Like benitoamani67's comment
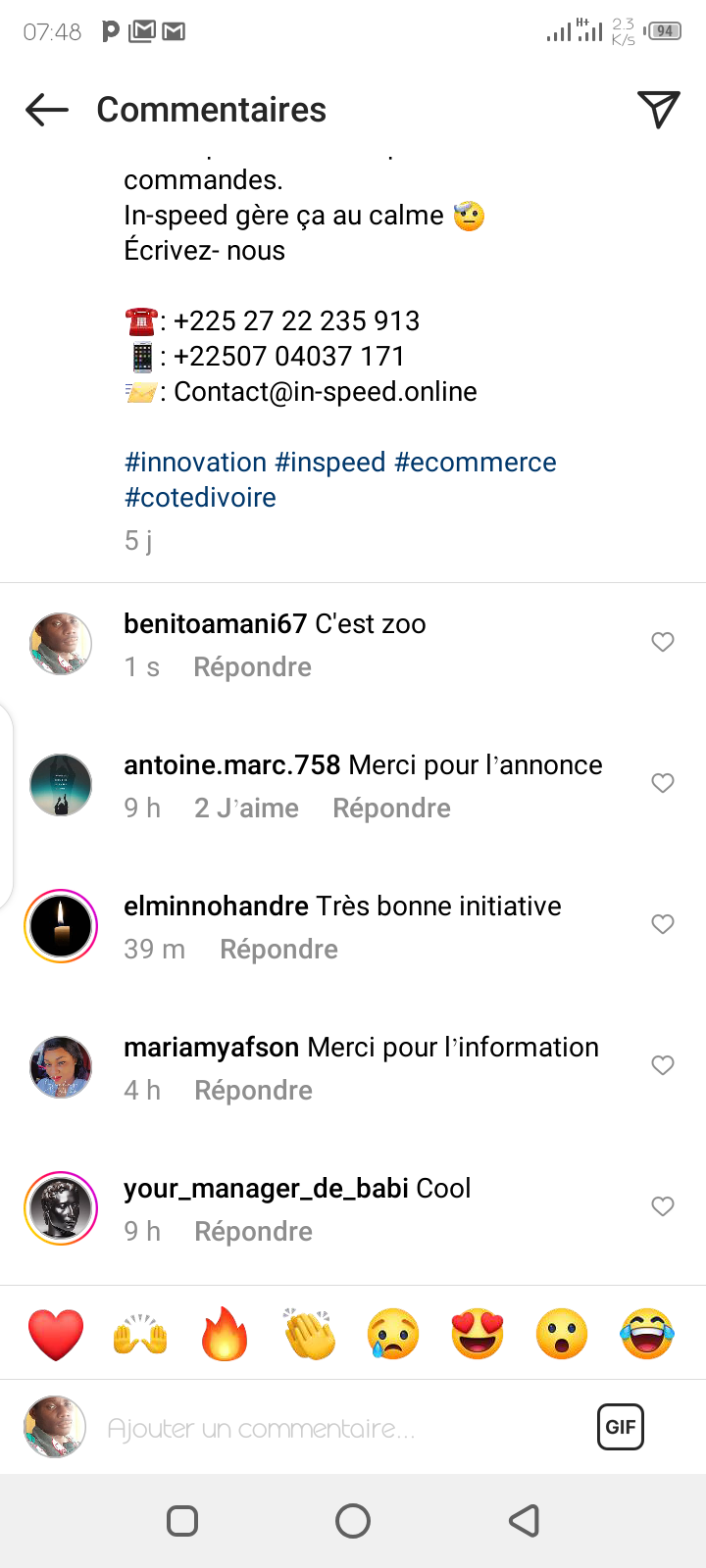 (663, 642)
